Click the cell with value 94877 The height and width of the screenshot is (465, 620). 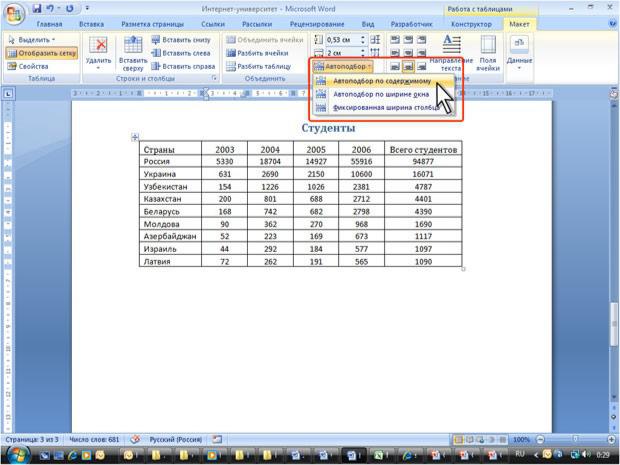click(423, 161)
